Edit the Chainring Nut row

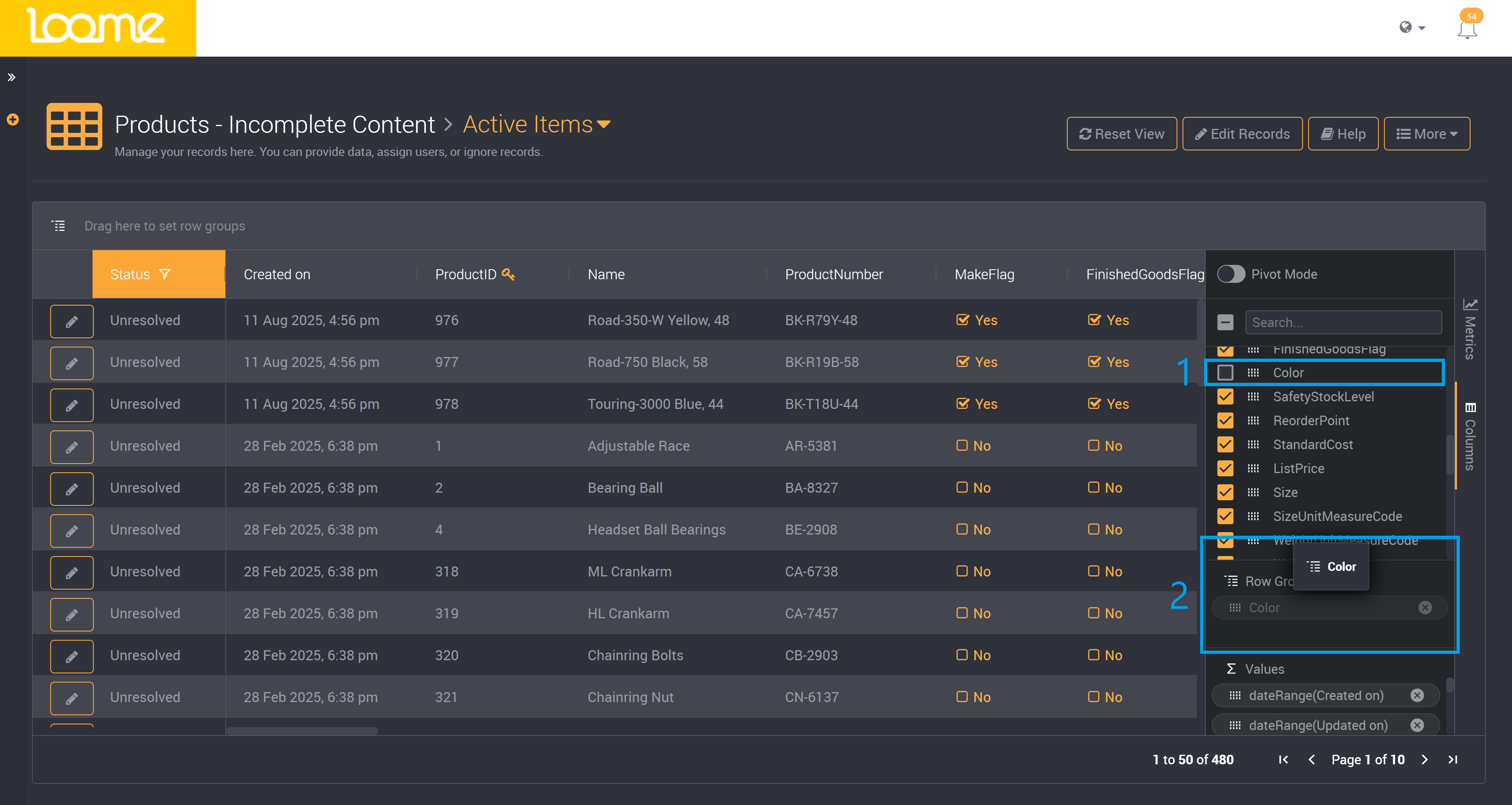[72, 698]
